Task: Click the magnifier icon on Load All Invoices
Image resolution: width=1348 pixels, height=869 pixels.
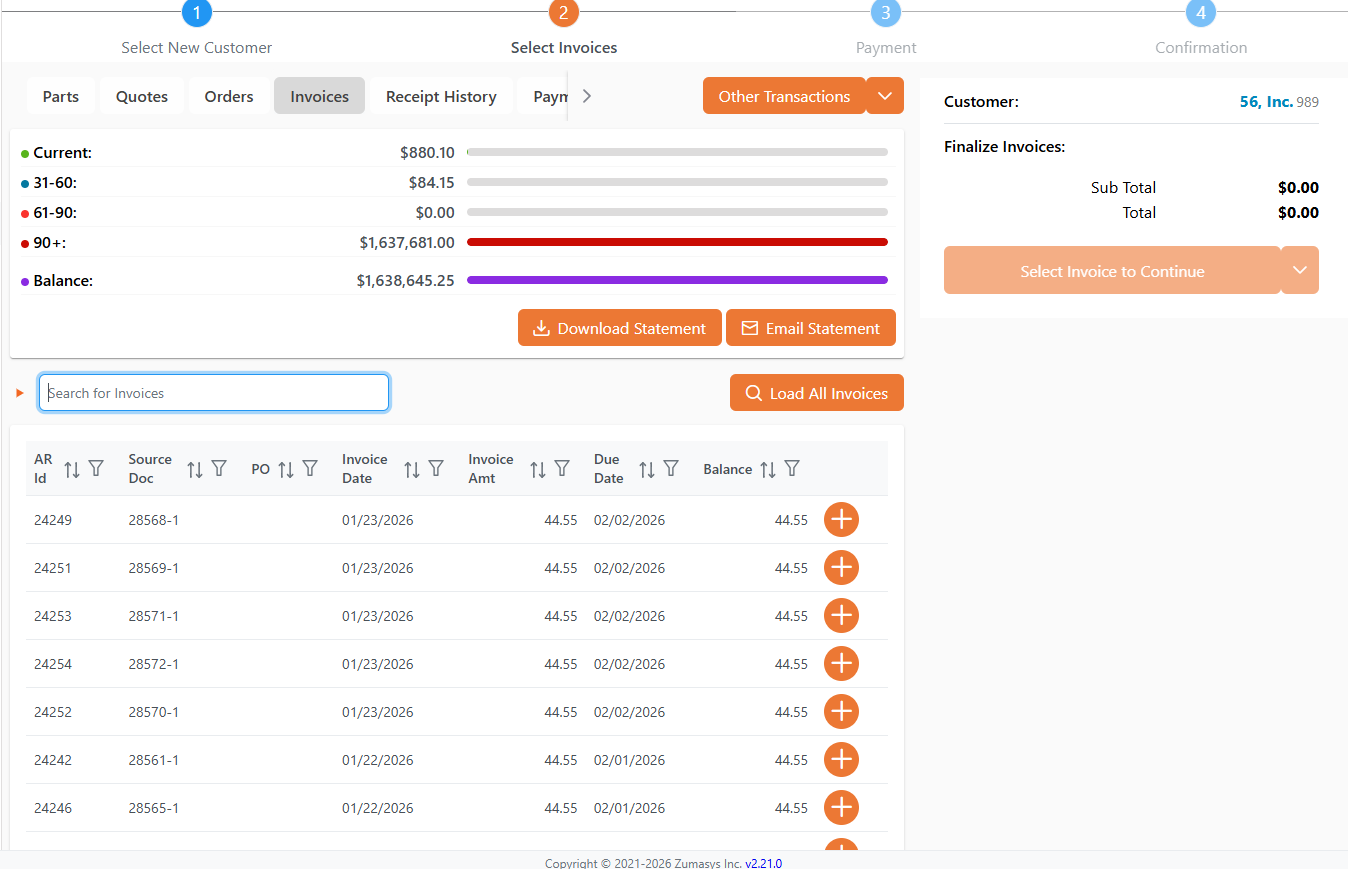Action: click(755, 392)
